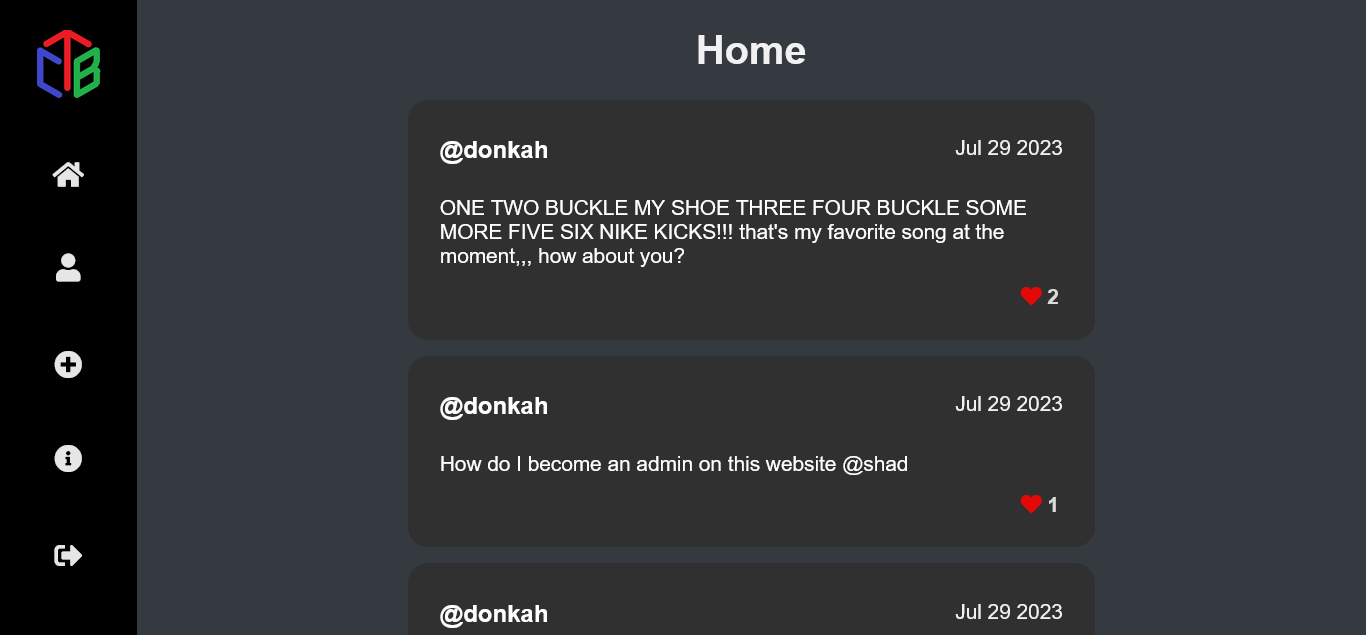Open @donkah profile from second post
The height and width of the screenshot is (635, 1366).
(x=494, y=407)
